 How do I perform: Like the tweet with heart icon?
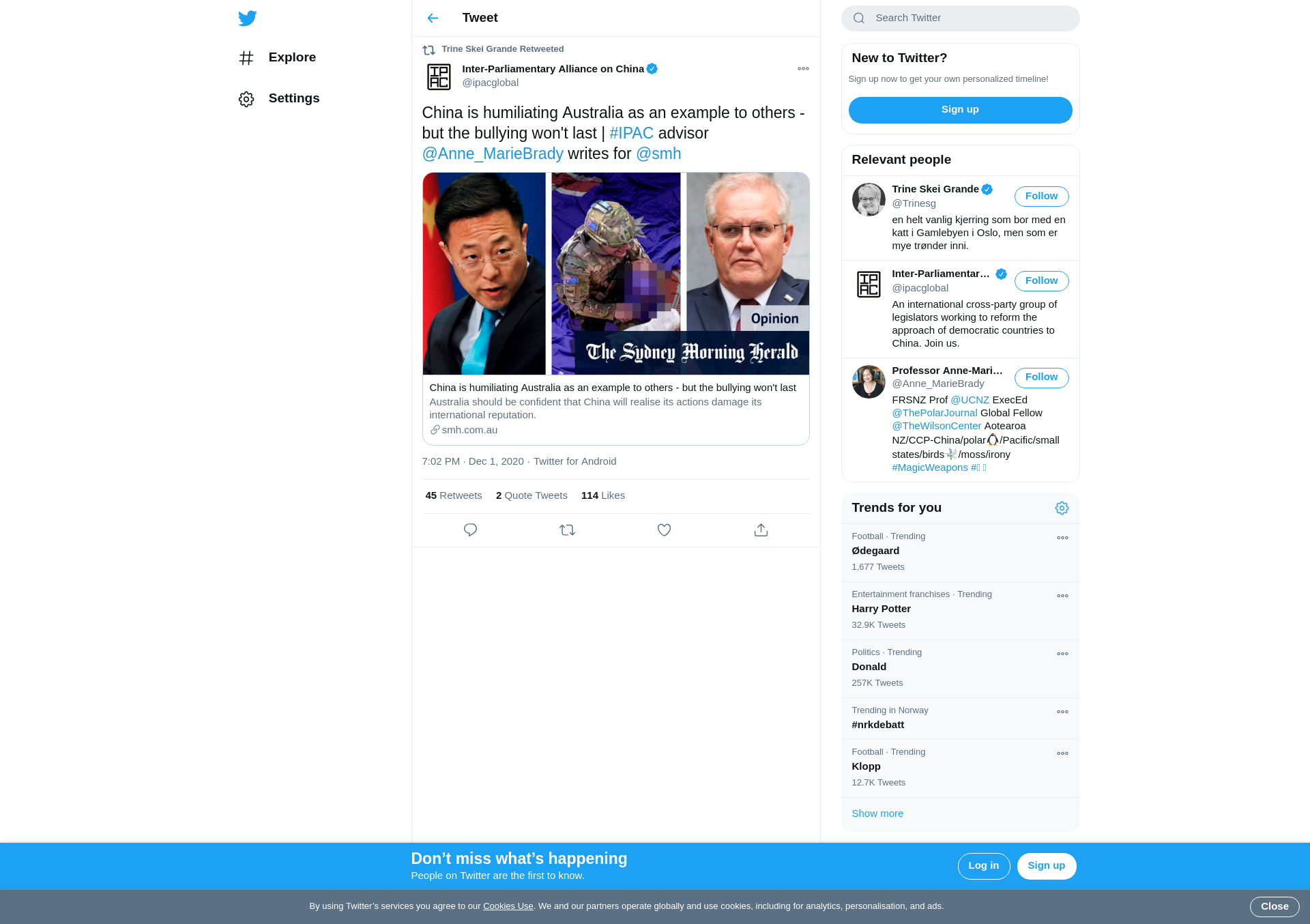pyautogui.click(x=664, y=530)
